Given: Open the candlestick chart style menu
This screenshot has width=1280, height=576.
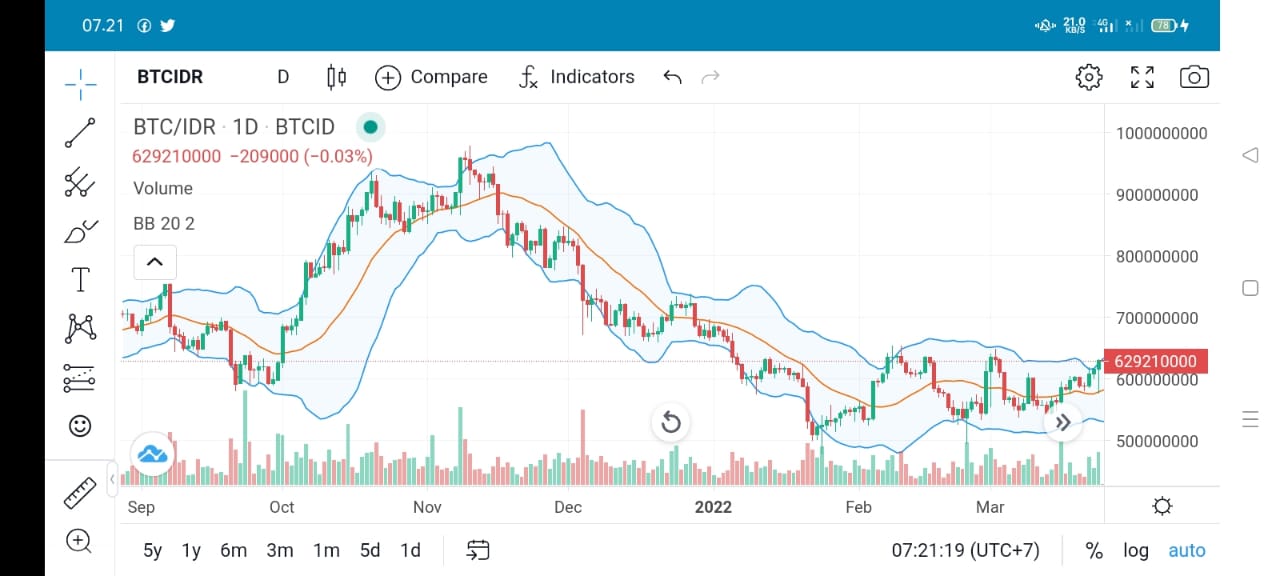Looking at the screenshot, I should 336,77.
